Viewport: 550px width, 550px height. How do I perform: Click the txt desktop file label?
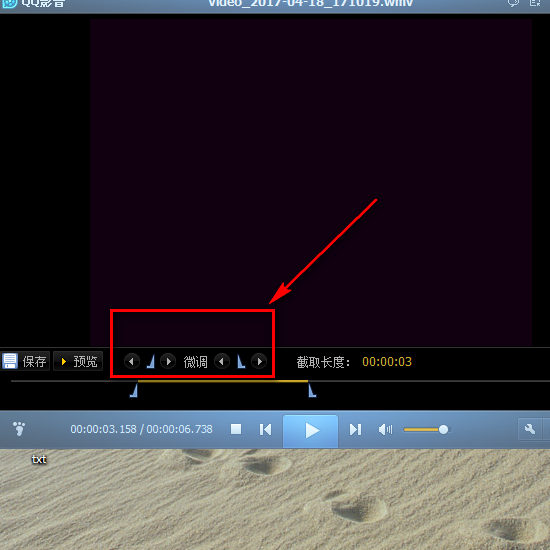39,459
